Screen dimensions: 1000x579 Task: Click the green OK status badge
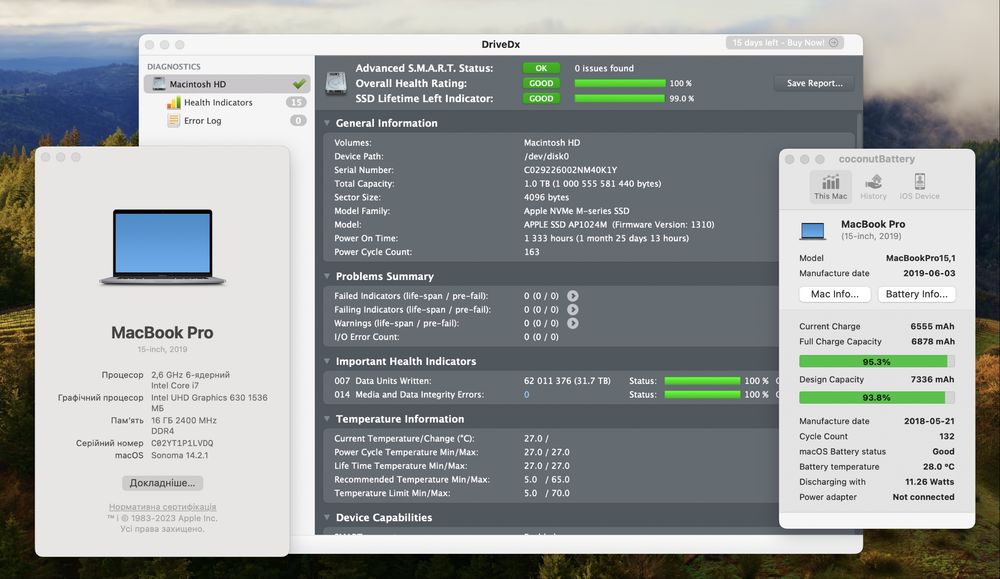tap(541, 68)
